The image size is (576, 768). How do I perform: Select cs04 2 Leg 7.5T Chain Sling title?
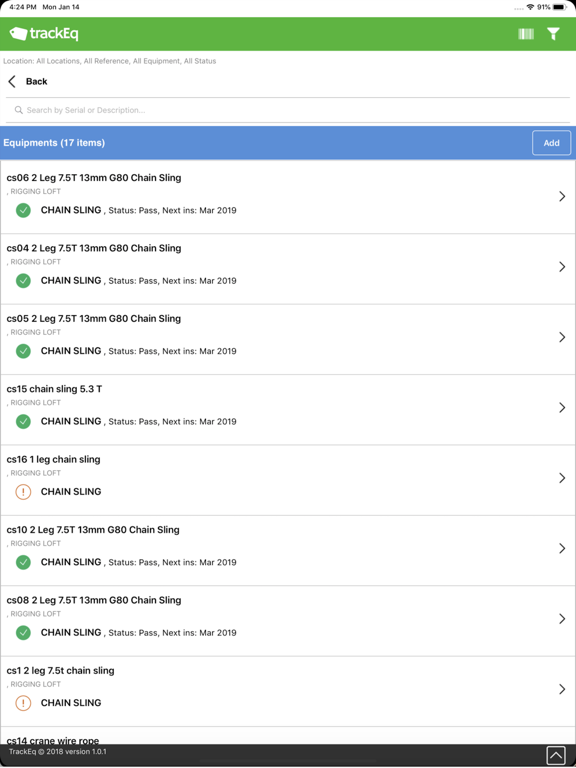[94, 248]
